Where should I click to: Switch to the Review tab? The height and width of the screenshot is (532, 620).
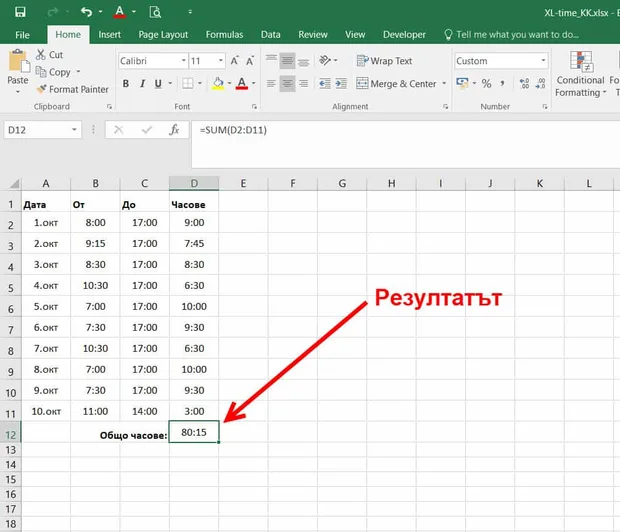click(313, 35)
